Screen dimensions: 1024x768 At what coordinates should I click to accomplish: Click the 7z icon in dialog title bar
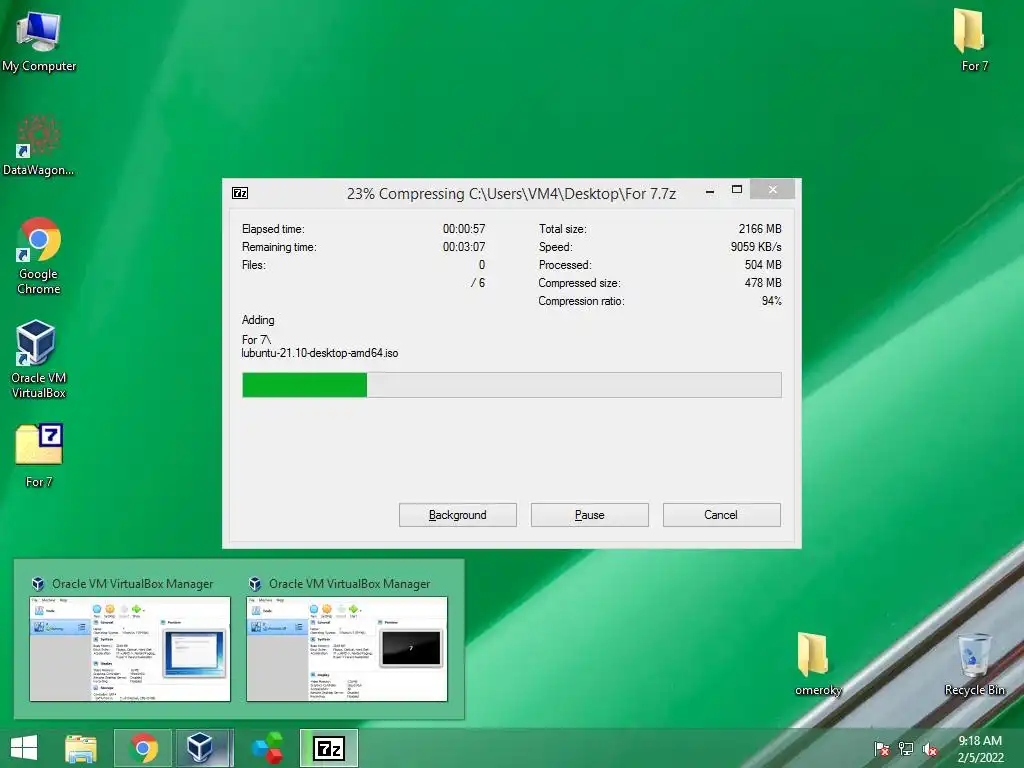(240, 193)
